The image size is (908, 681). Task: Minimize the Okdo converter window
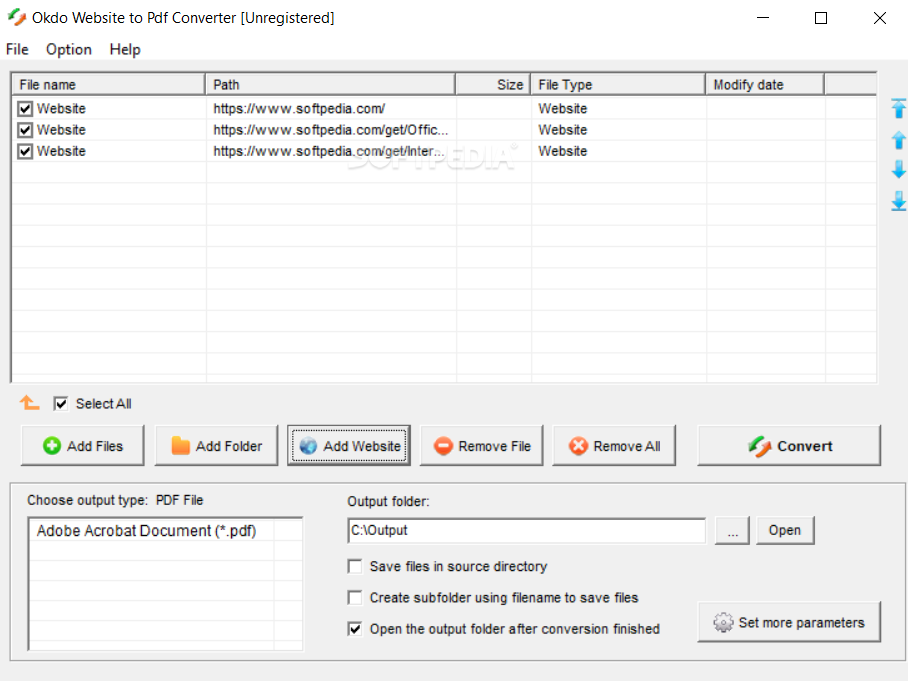[x=763, y=18]
